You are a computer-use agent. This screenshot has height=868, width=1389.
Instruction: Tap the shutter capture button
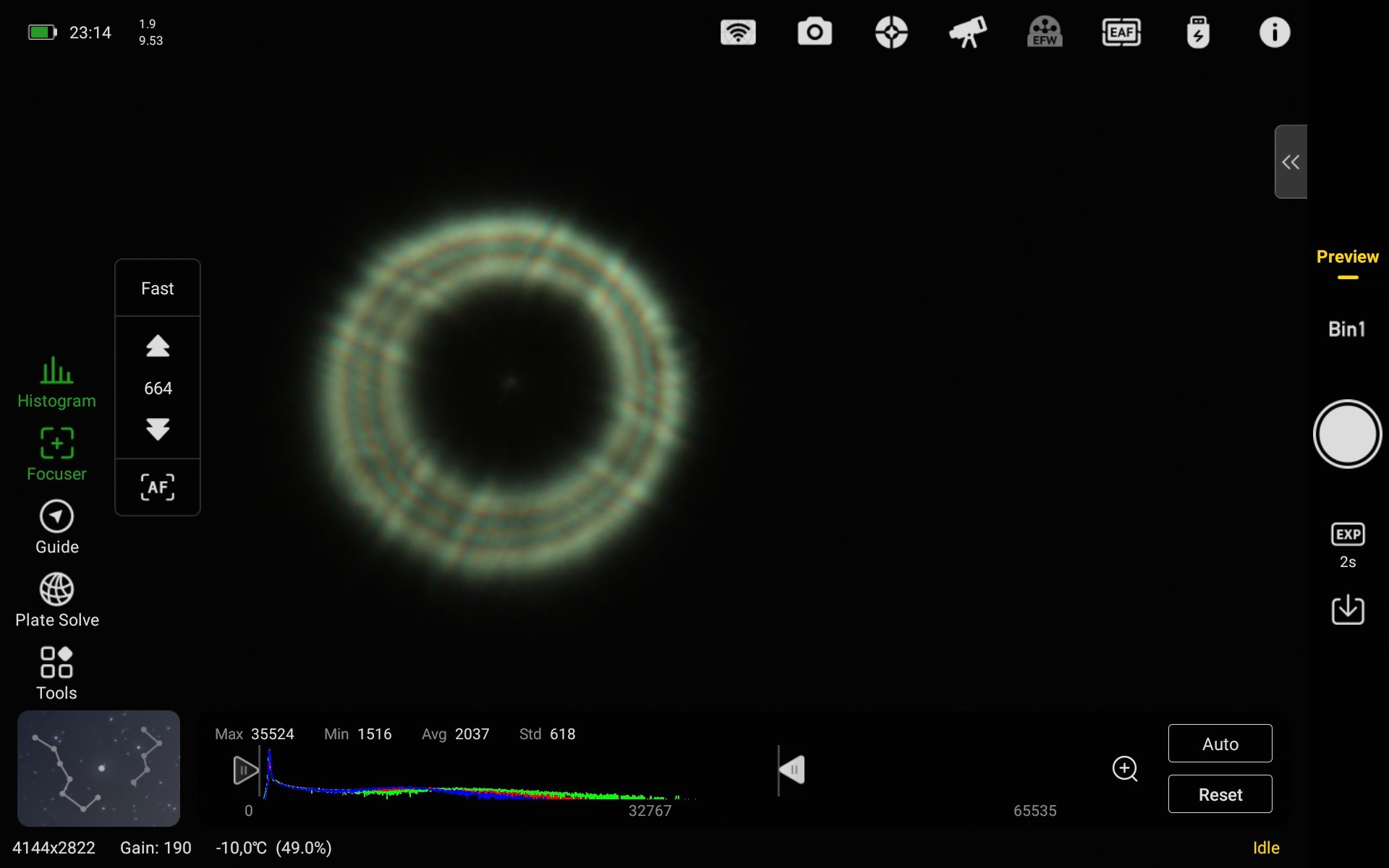click(x=1347, y=434)
